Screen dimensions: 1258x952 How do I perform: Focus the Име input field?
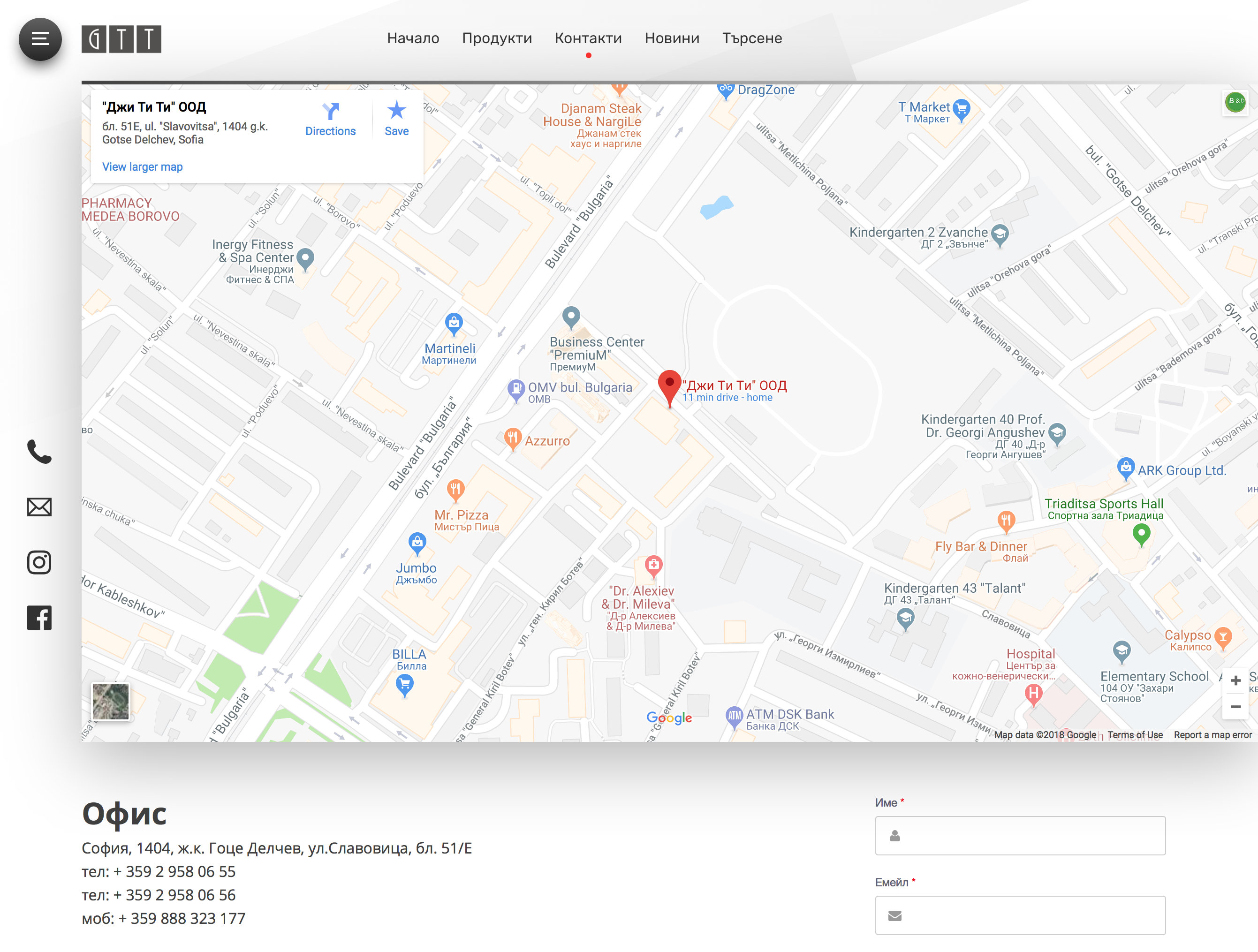pos(1020,835)
